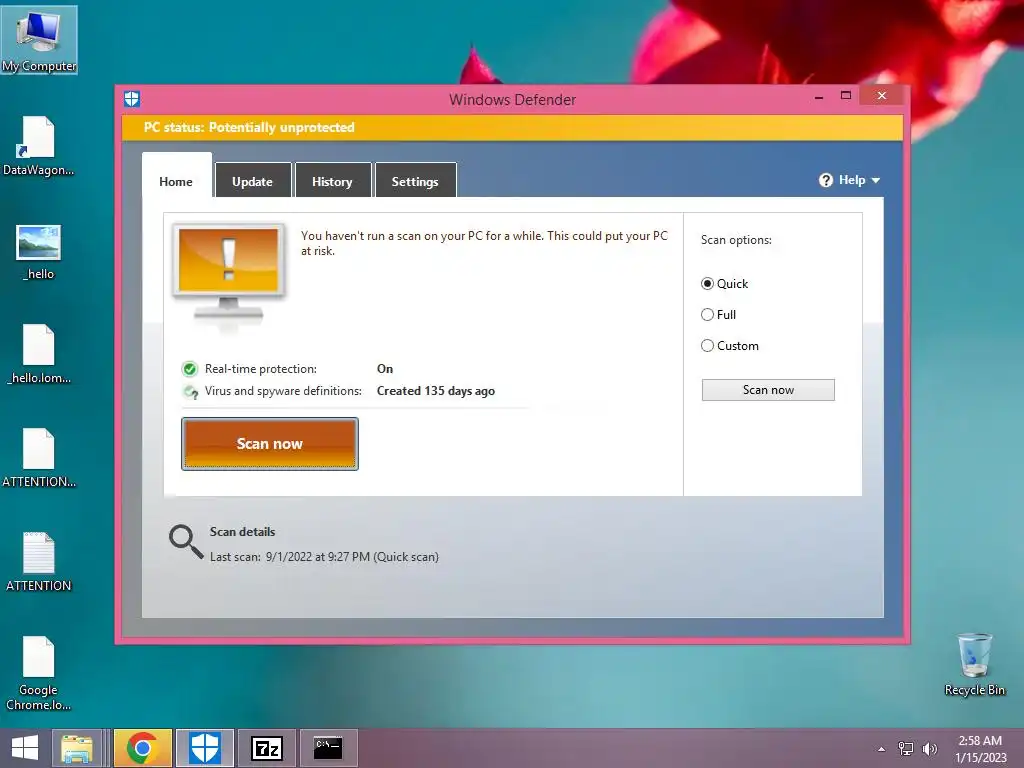The height and width of the screenshot is (768, 1024).
Task: Select the ATTENTION... blank file icon on desktop
Action: coord(39,458)
